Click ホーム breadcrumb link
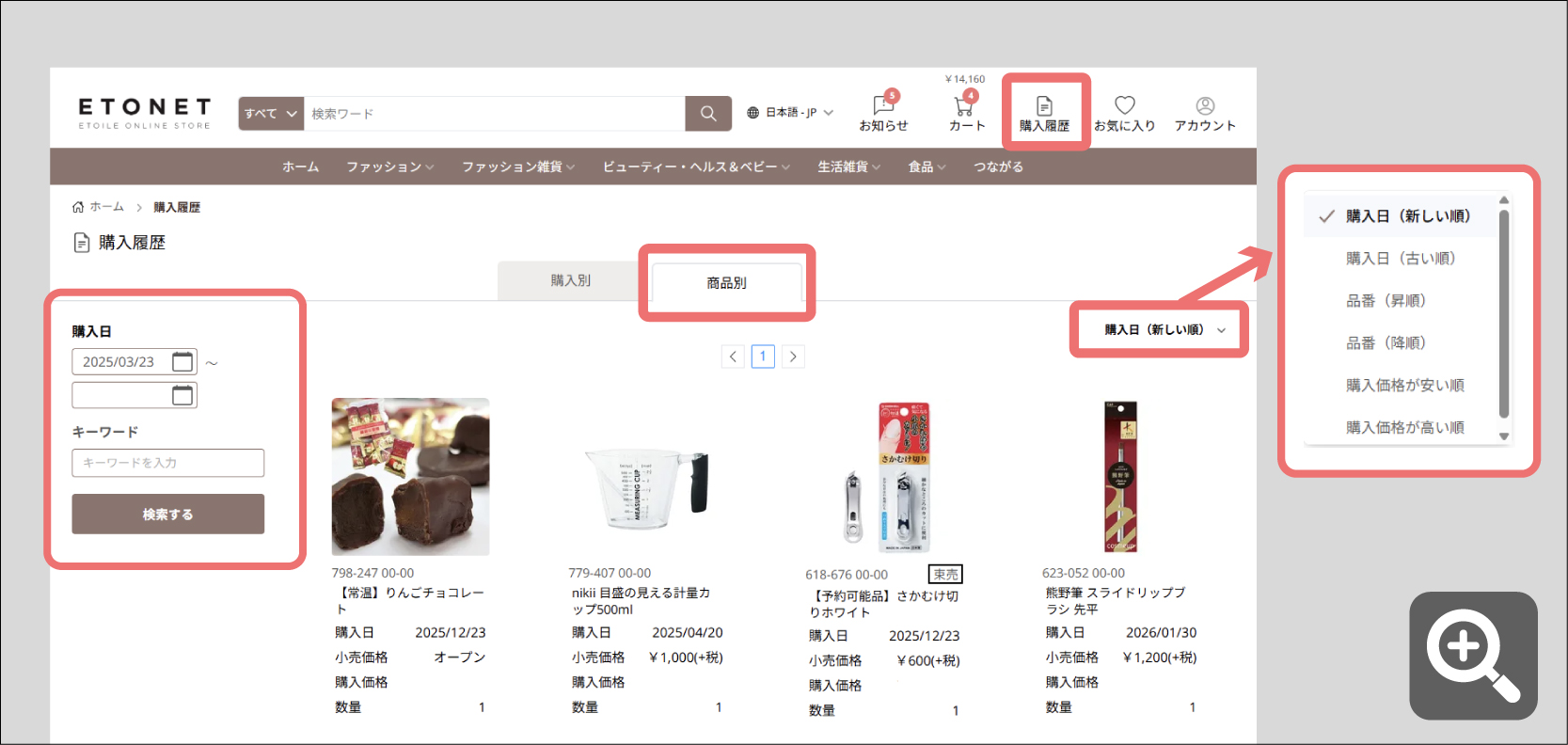Image resolution: width=1568 pixels, height=745 pixels. click(x=106, y=207)
